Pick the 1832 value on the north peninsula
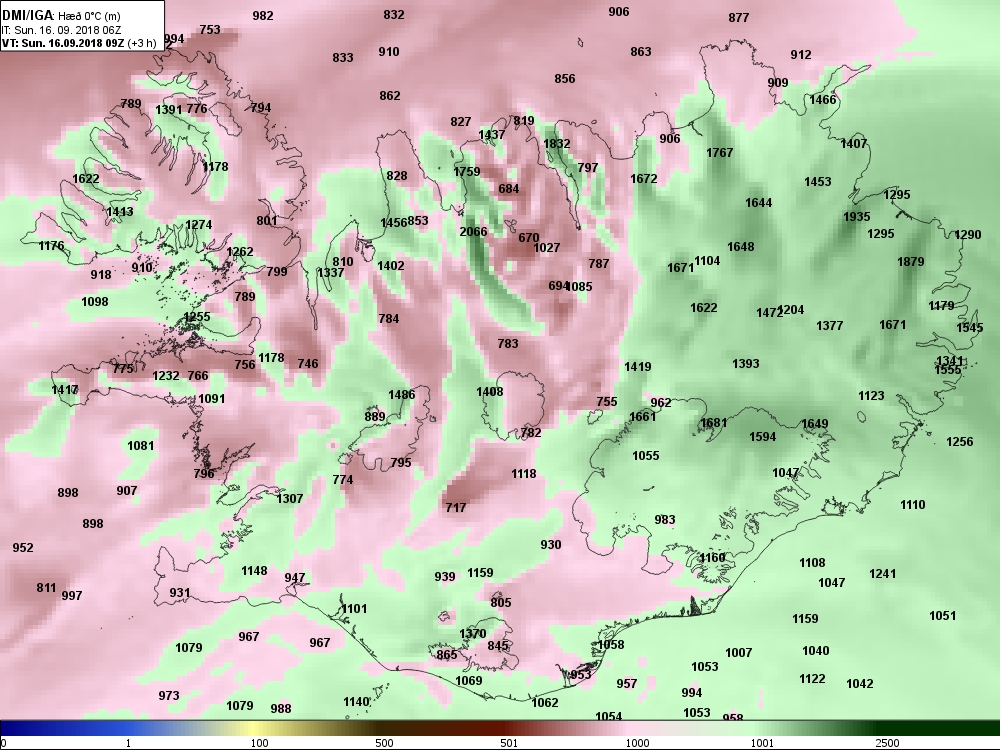This screenshot has width=1000, height=750. (557, 144)
